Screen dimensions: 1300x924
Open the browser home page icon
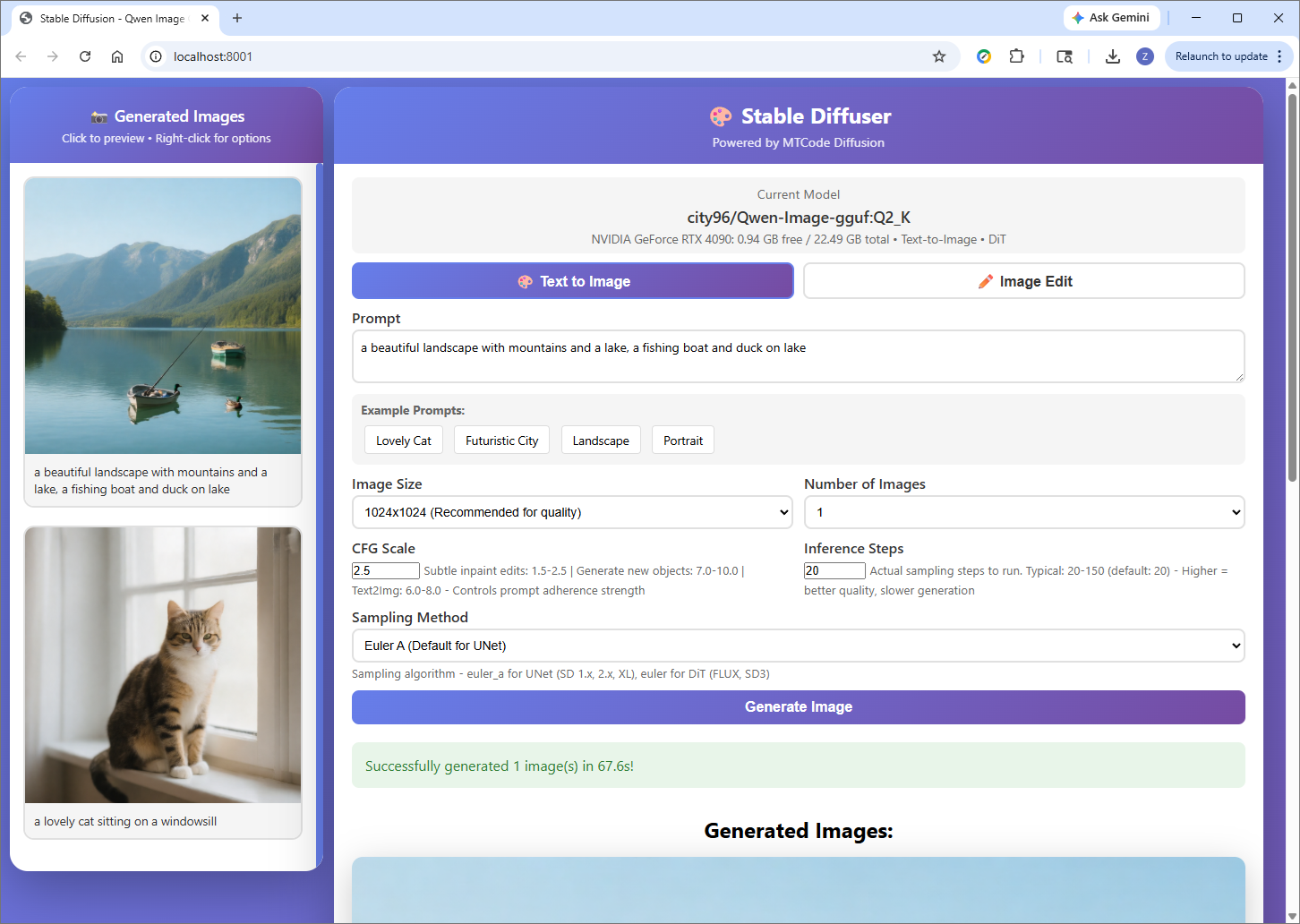click(x=117, y=56)
